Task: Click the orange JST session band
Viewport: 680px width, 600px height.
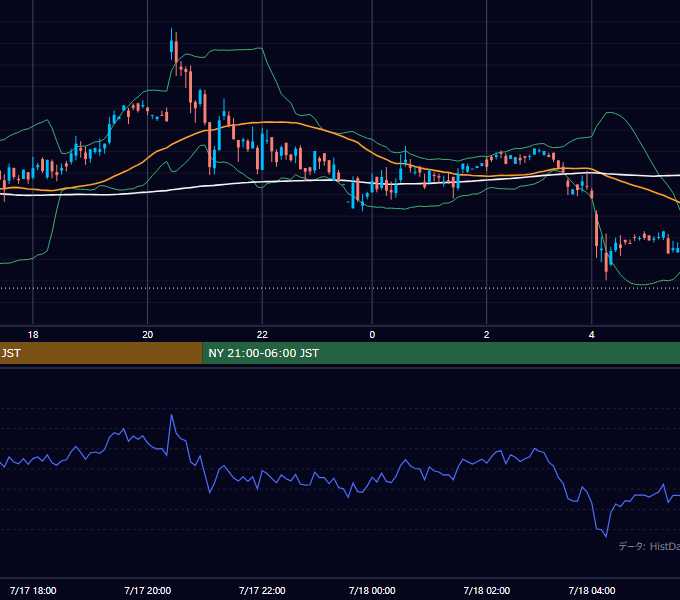Action: pyautogui.click(x=101, y=353)
